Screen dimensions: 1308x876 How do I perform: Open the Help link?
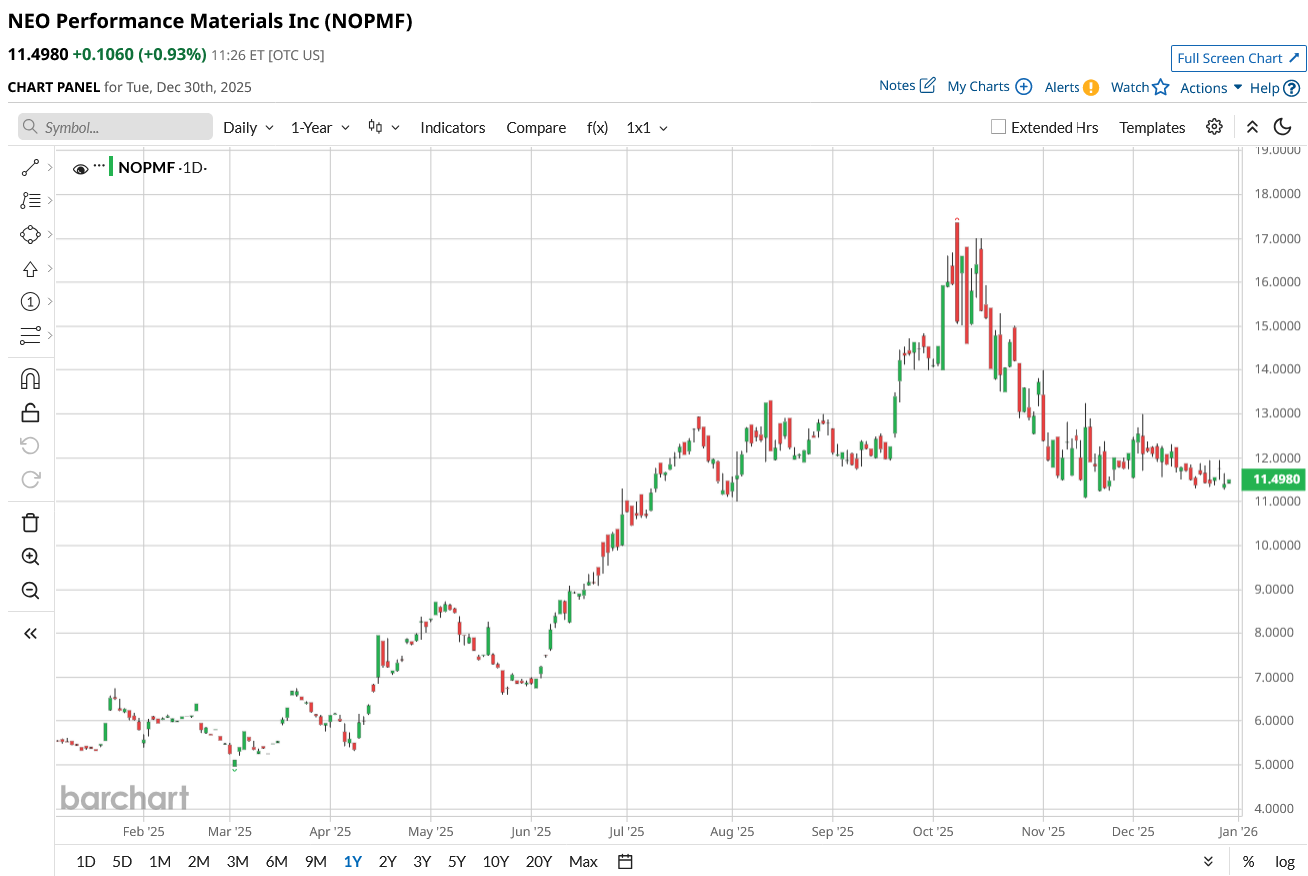[1275, 88]
